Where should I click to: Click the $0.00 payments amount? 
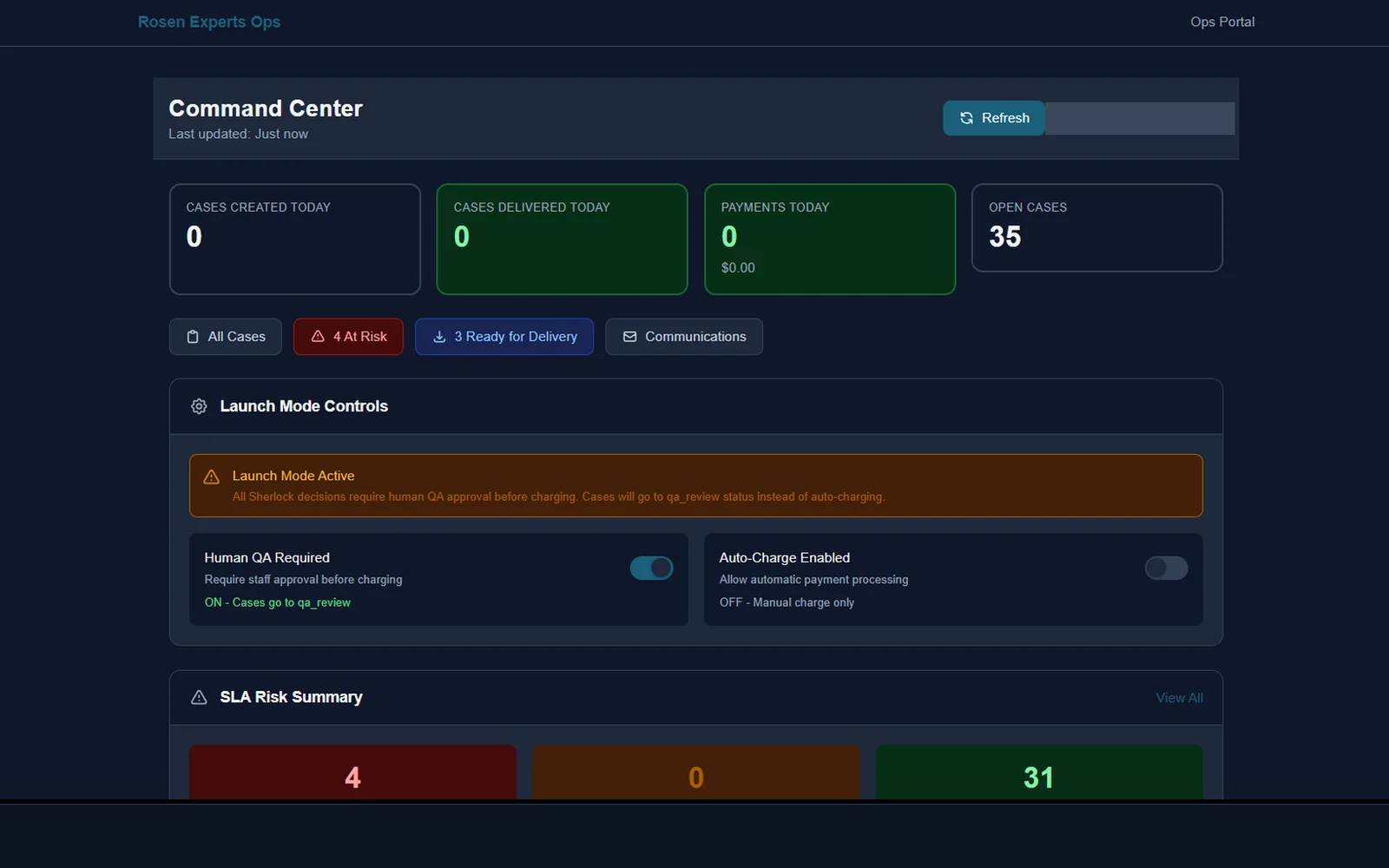738,267
